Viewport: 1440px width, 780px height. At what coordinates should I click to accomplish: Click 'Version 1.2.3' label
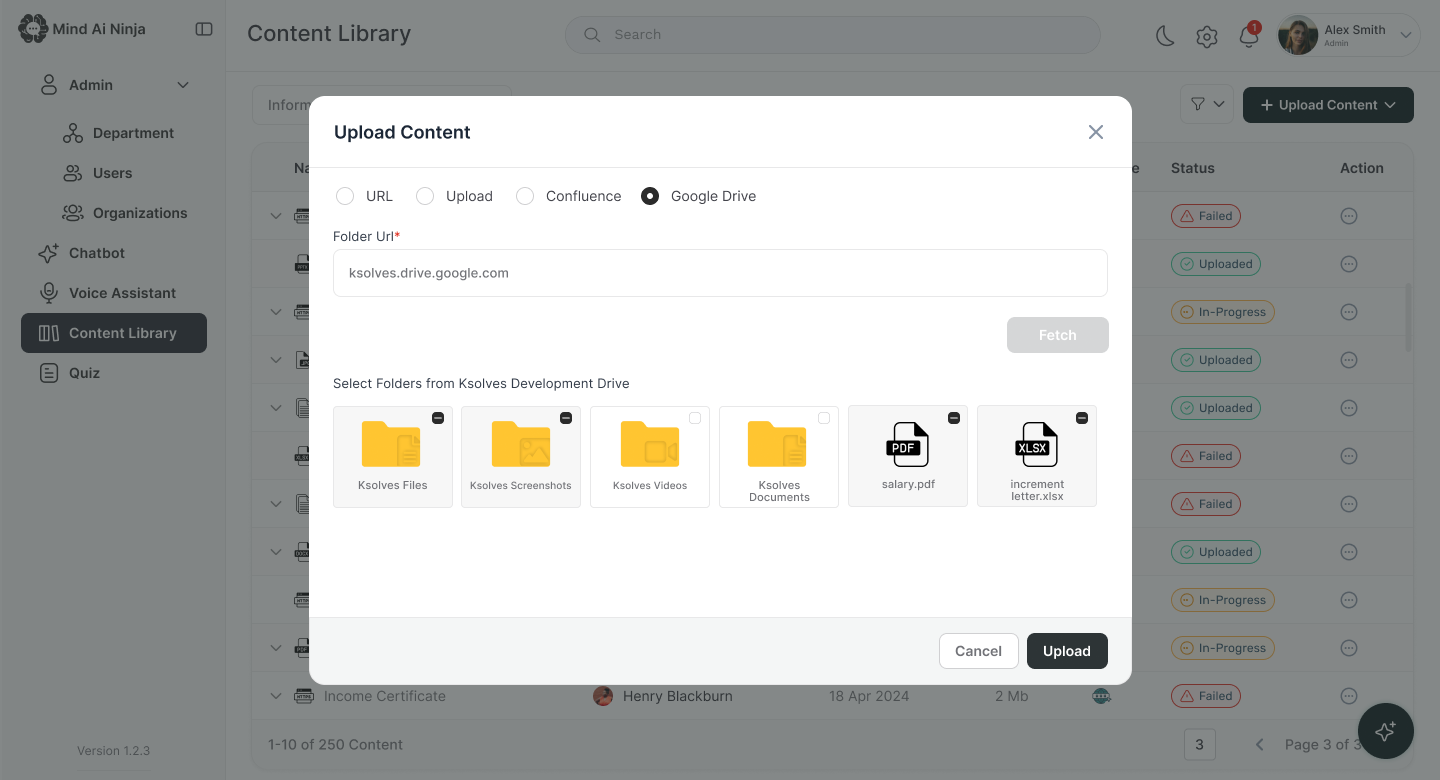(113, 751)
